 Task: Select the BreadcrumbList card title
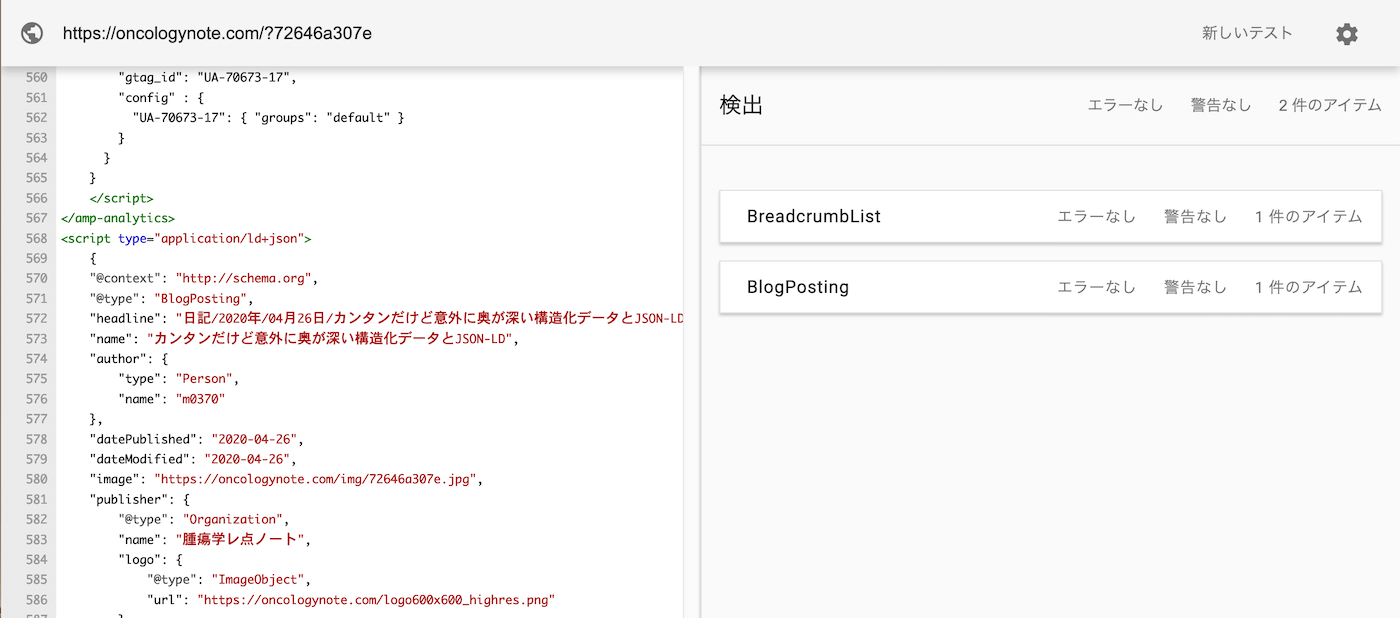[814, 216]
